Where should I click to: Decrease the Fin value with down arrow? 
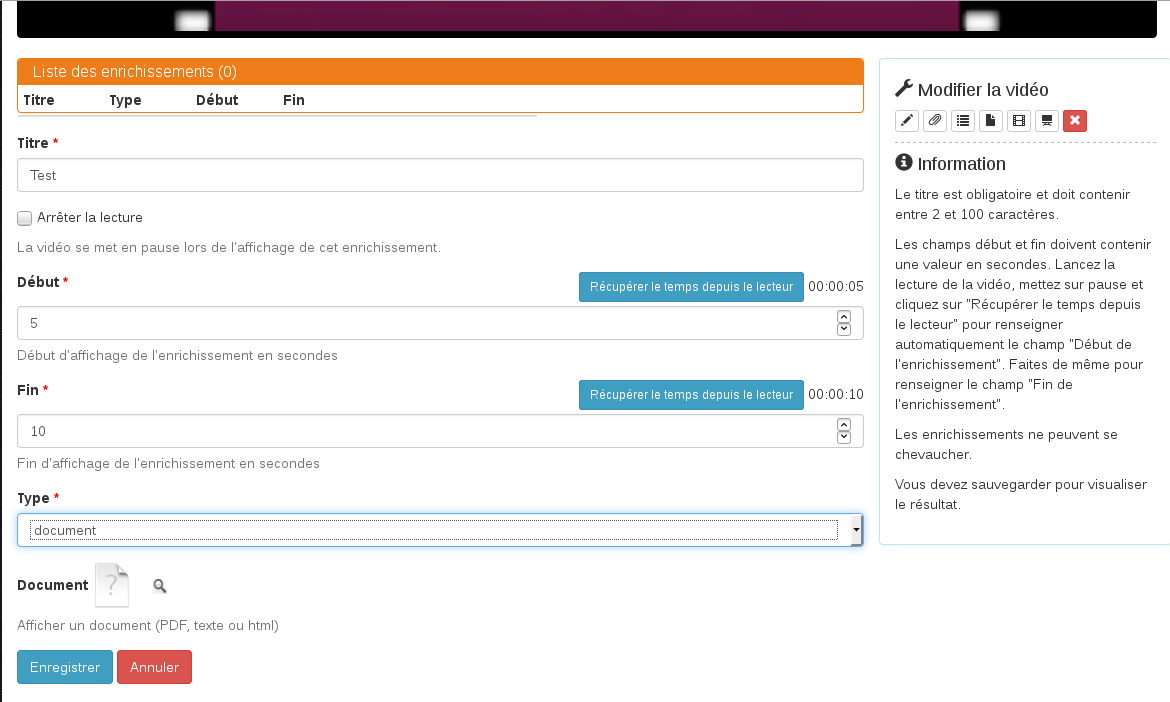[x=843, y=437]
